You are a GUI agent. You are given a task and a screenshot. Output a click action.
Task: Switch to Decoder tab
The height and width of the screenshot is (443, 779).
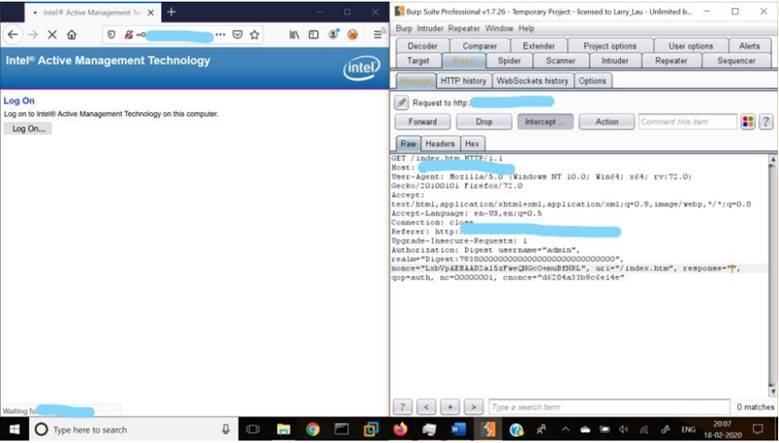[422, 46]
